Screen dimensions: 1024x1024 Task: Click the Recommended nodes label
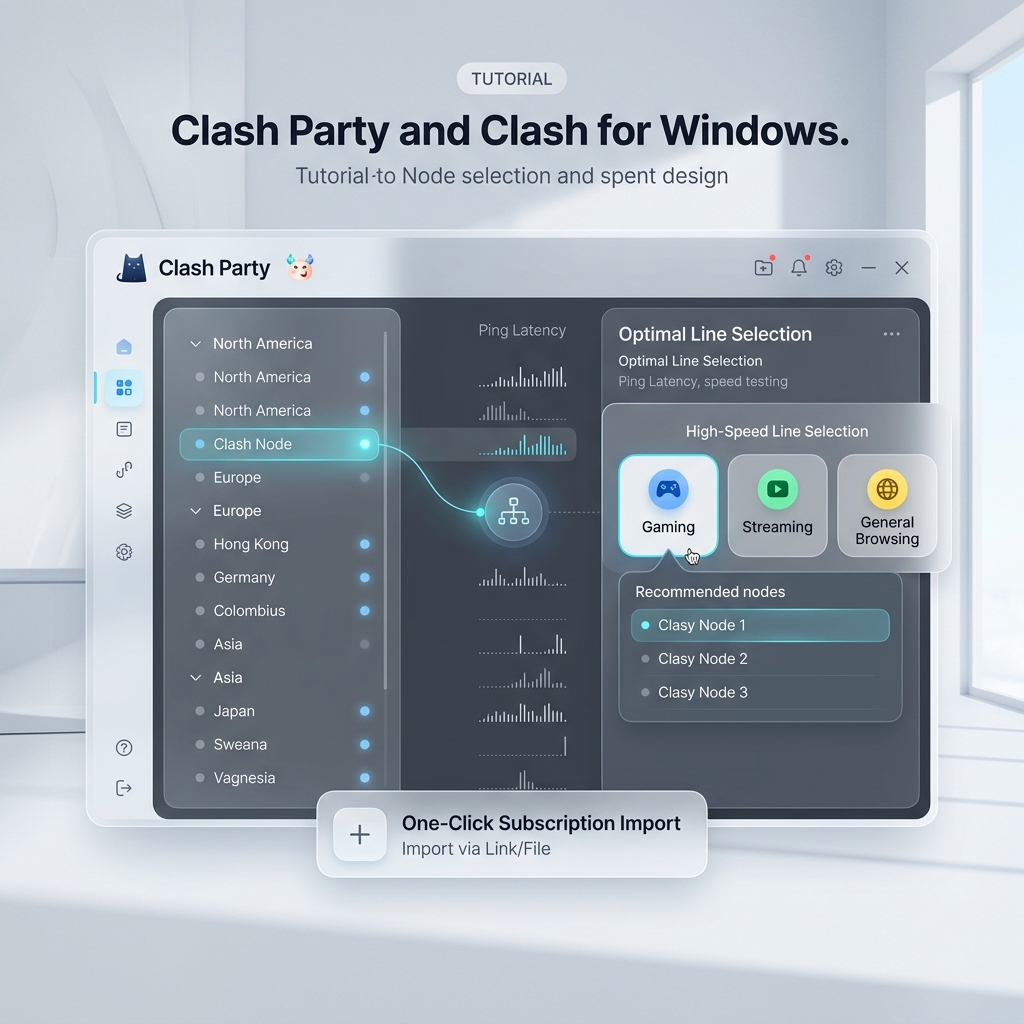coord(710,592)
